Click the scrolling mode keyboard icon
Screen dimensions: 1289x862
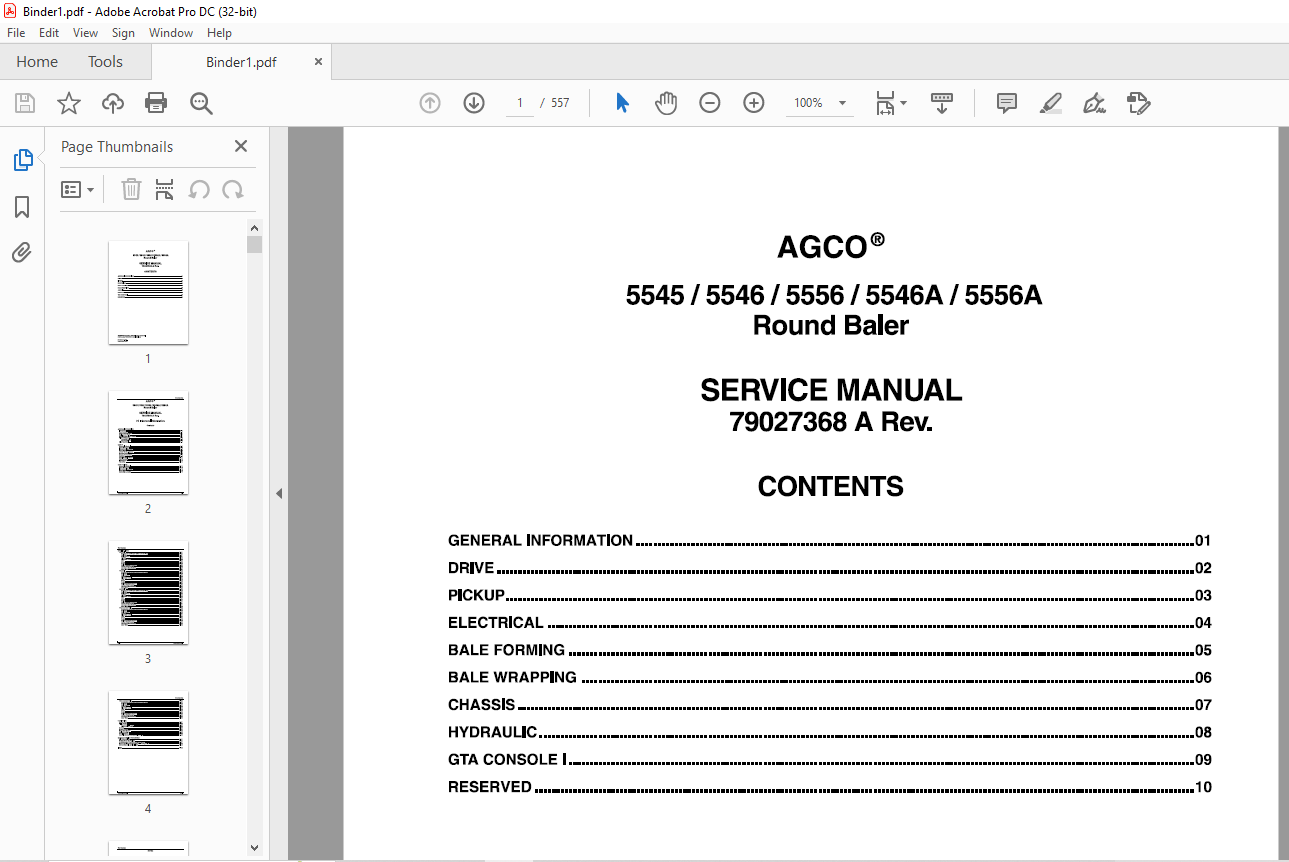(x=942, y=103)
